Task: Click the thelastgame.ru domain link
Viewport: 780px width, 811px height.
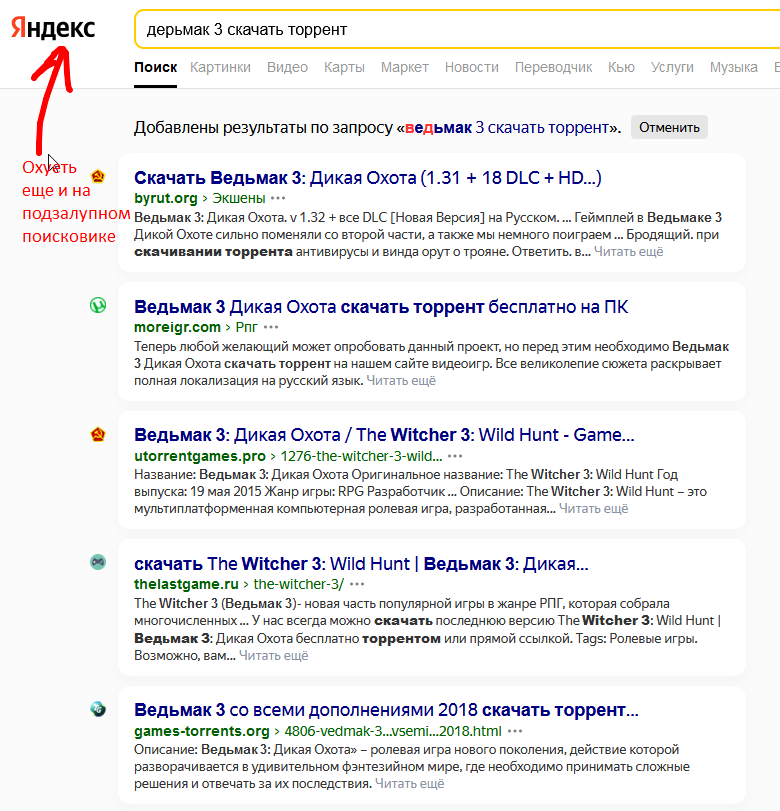Action: coord(186,584)
